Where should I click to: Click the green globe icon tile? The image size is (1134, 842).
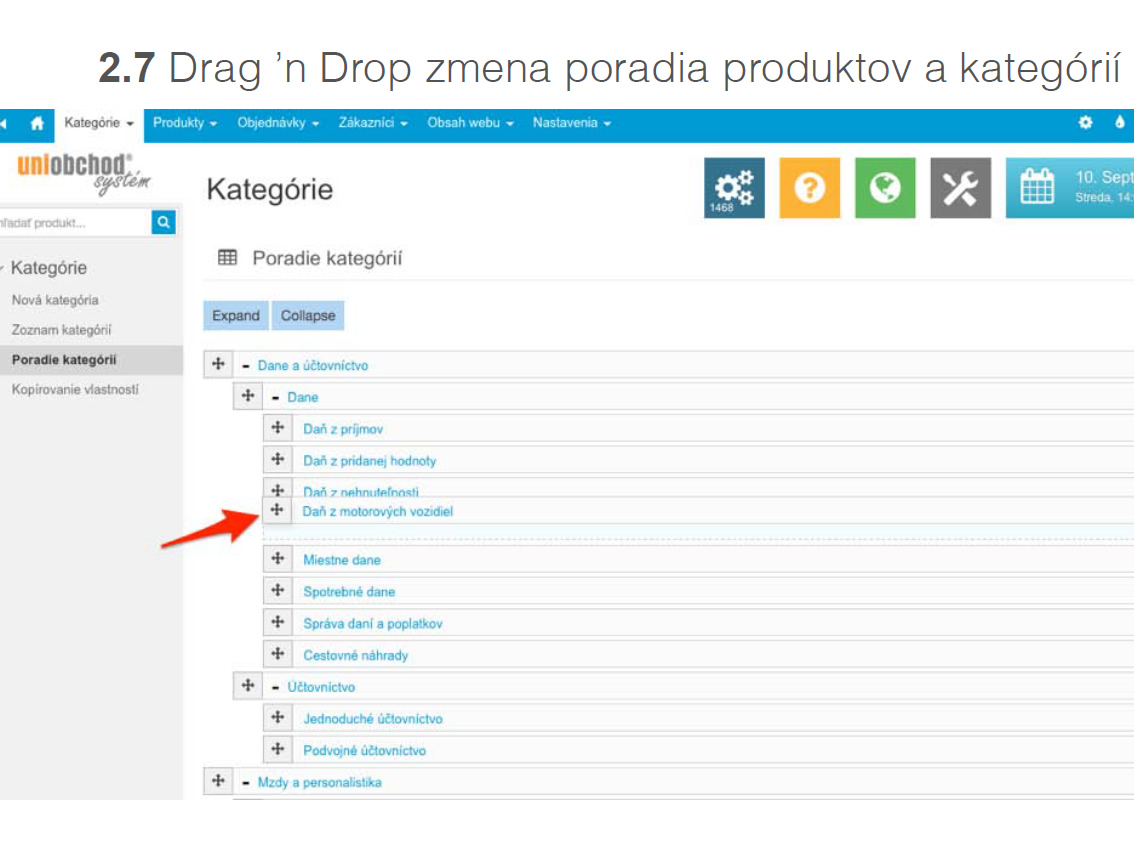tap(884, 188)
